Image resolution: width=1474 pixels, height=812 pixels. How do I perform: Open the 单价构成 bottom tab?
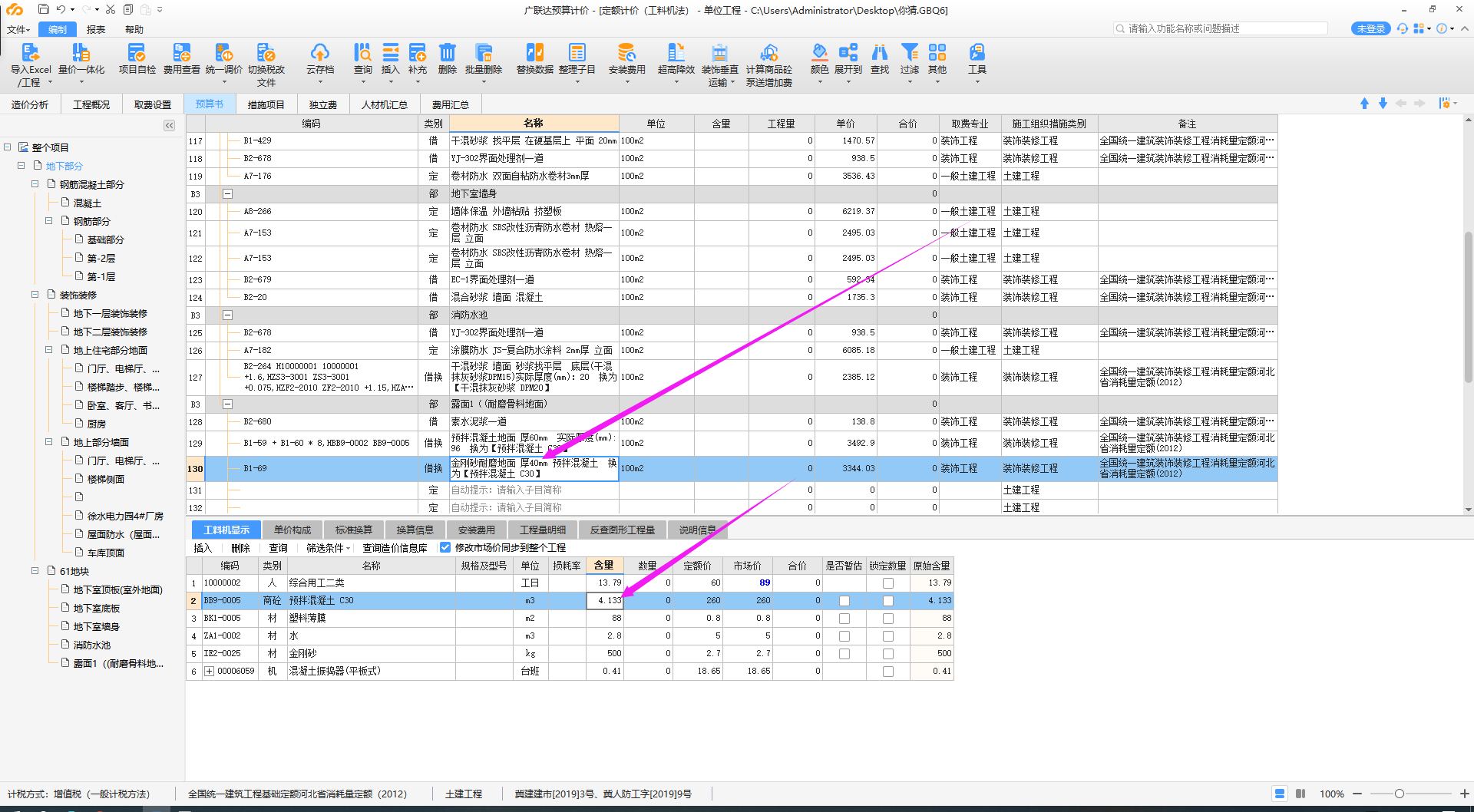click(292, 530)
